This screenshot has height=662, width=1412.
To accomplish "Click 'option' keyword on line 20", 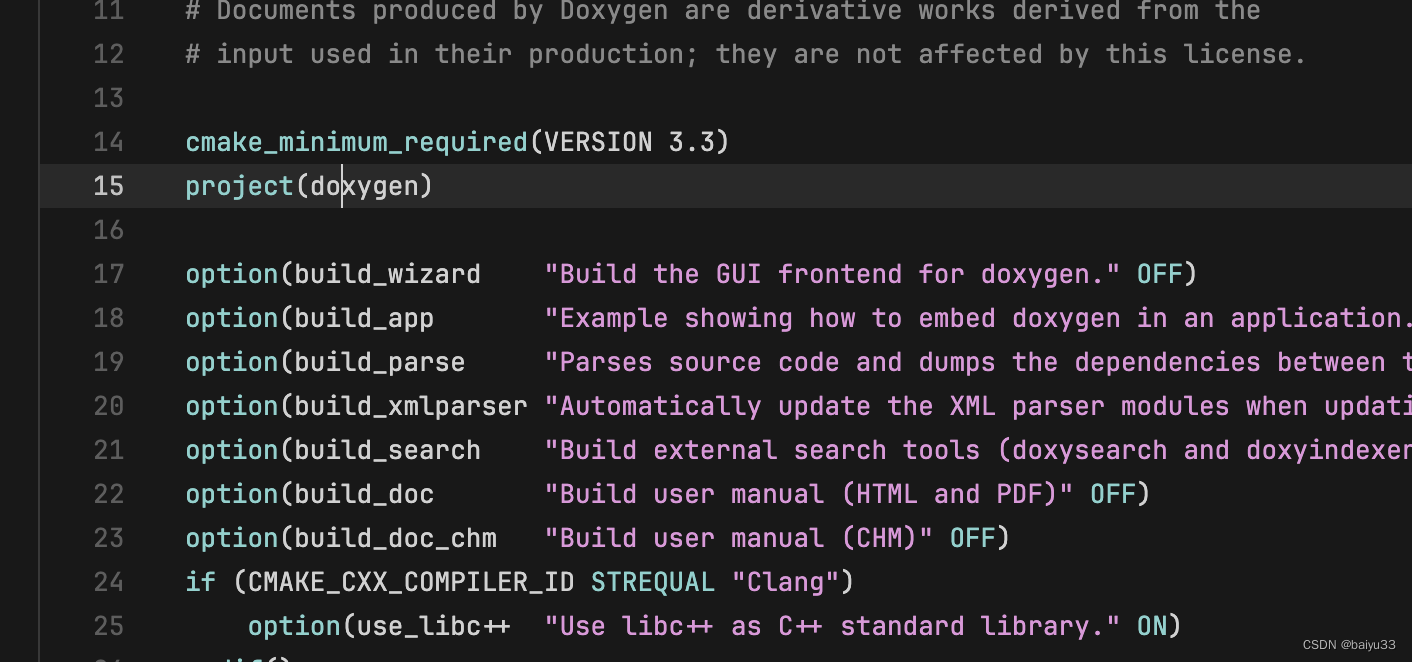I will tap(232, 406).
